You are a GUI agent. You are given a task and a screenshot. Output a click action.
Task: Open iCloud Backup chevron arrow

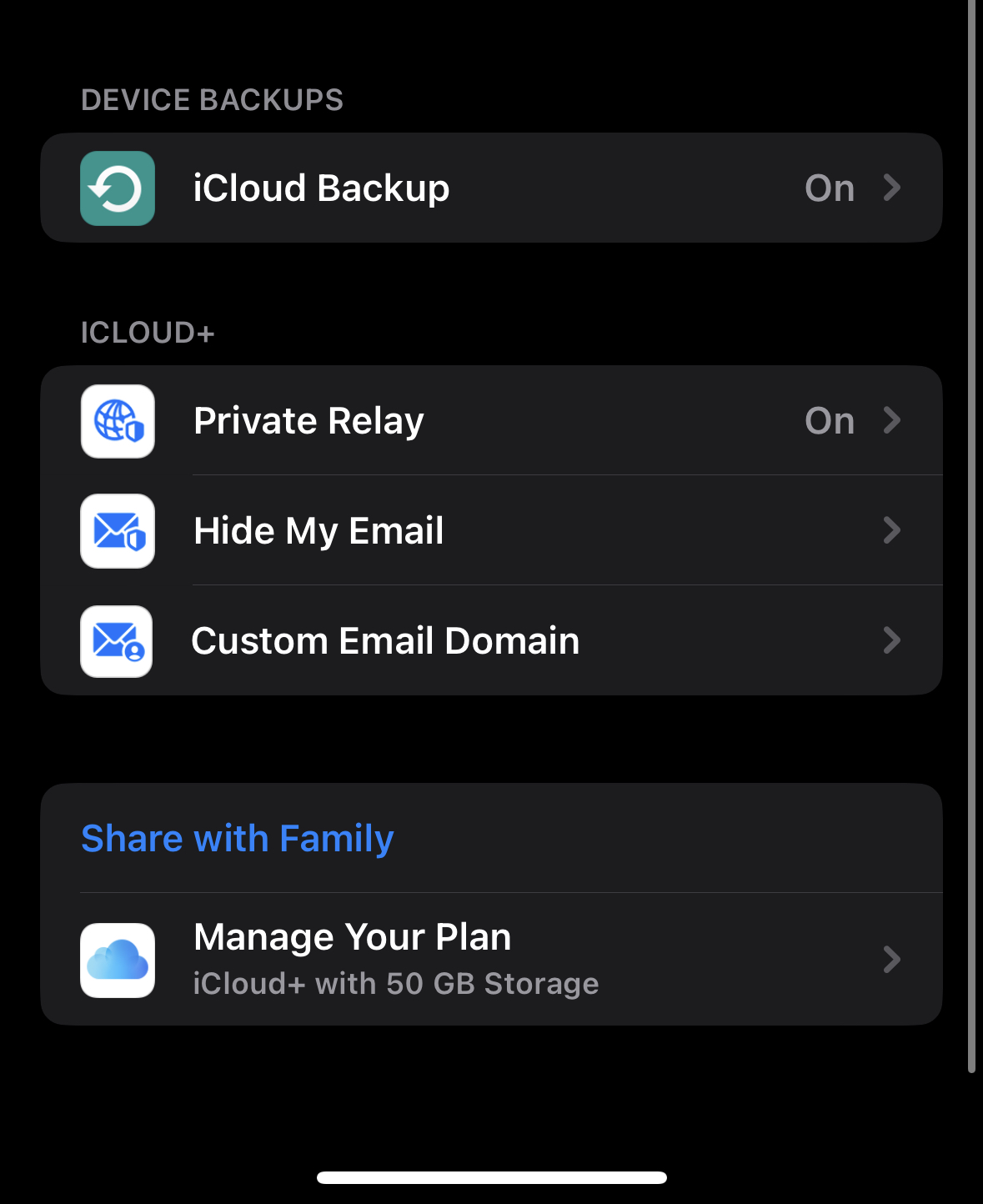pyautogui.click(x=892, y=188)
